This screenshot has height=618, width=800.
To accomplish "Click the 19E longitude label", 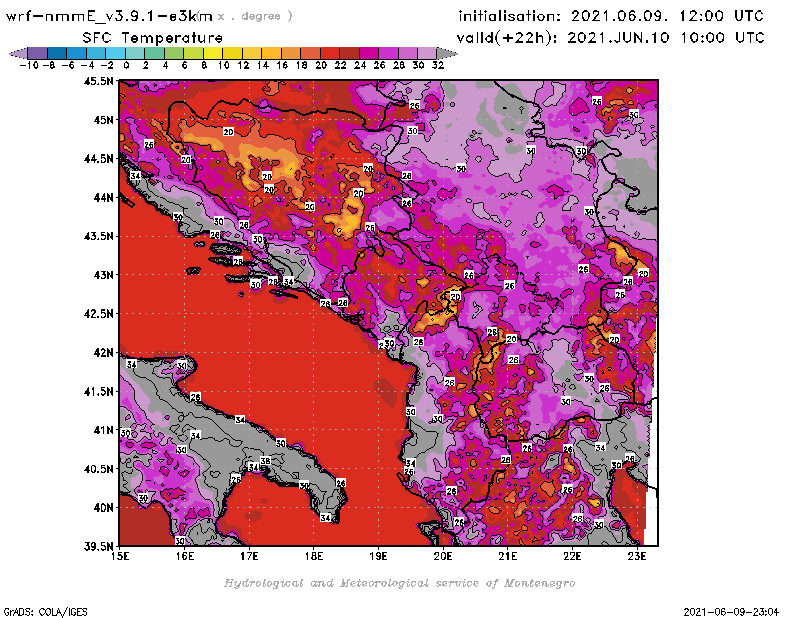I will pos(378,556).
